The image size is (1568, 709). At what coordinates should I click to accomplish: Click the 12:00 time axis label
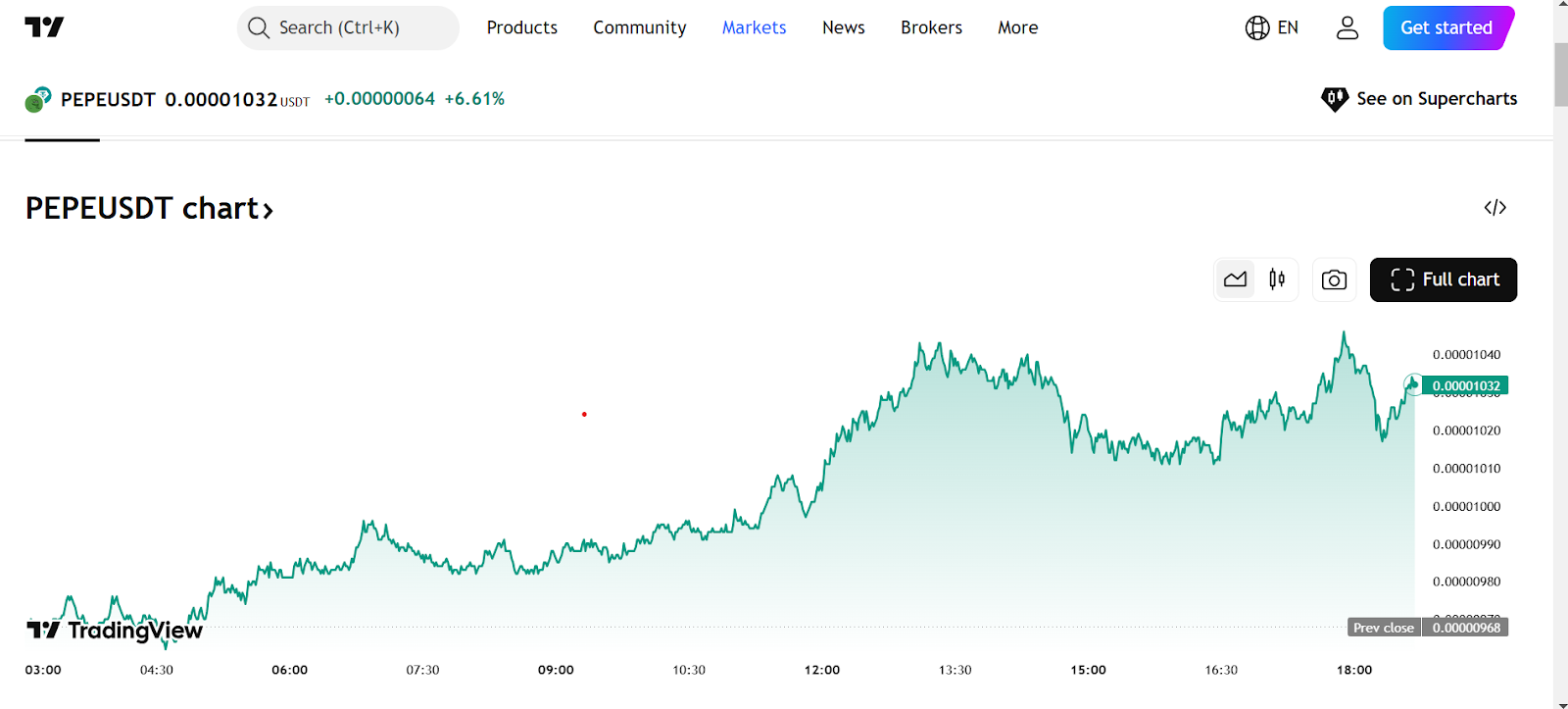[x=822, y=670]
